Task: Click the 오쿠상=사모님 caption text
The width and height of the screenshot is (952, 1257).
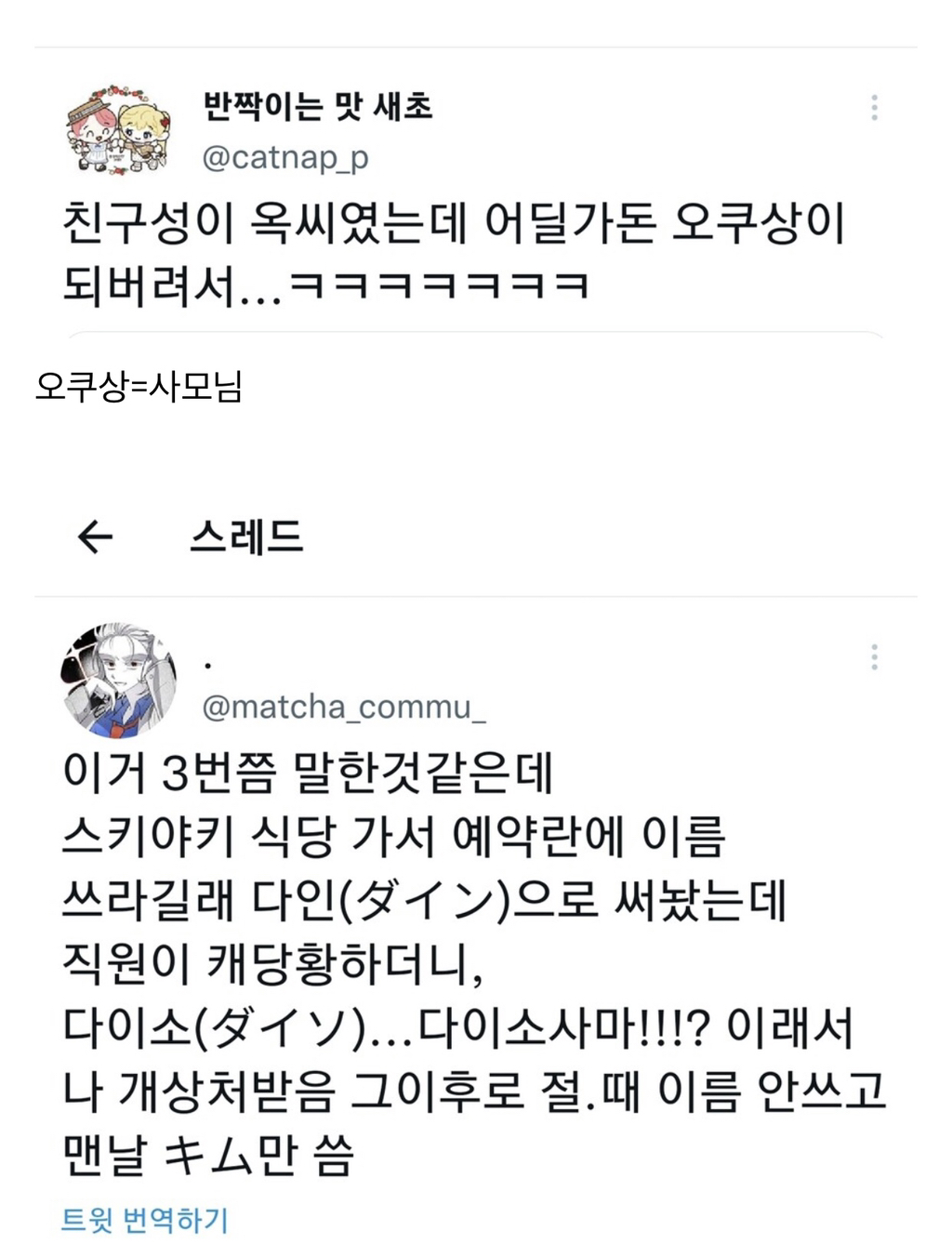Action: point(139,386)
